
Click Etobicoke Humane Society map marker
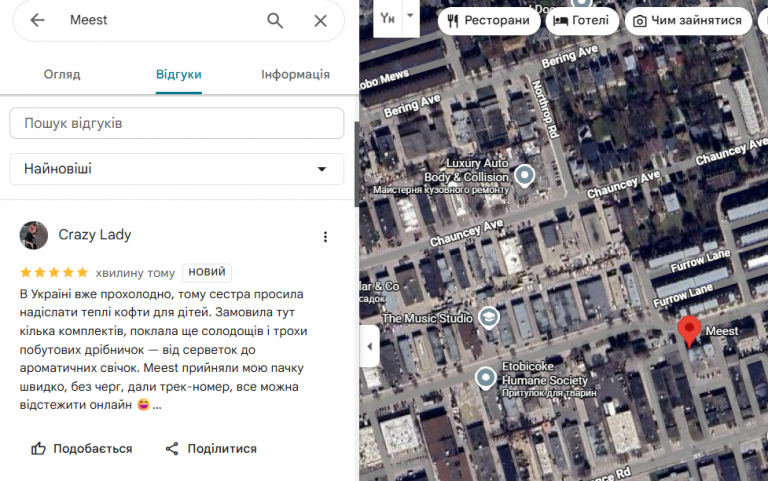(485, 379)
